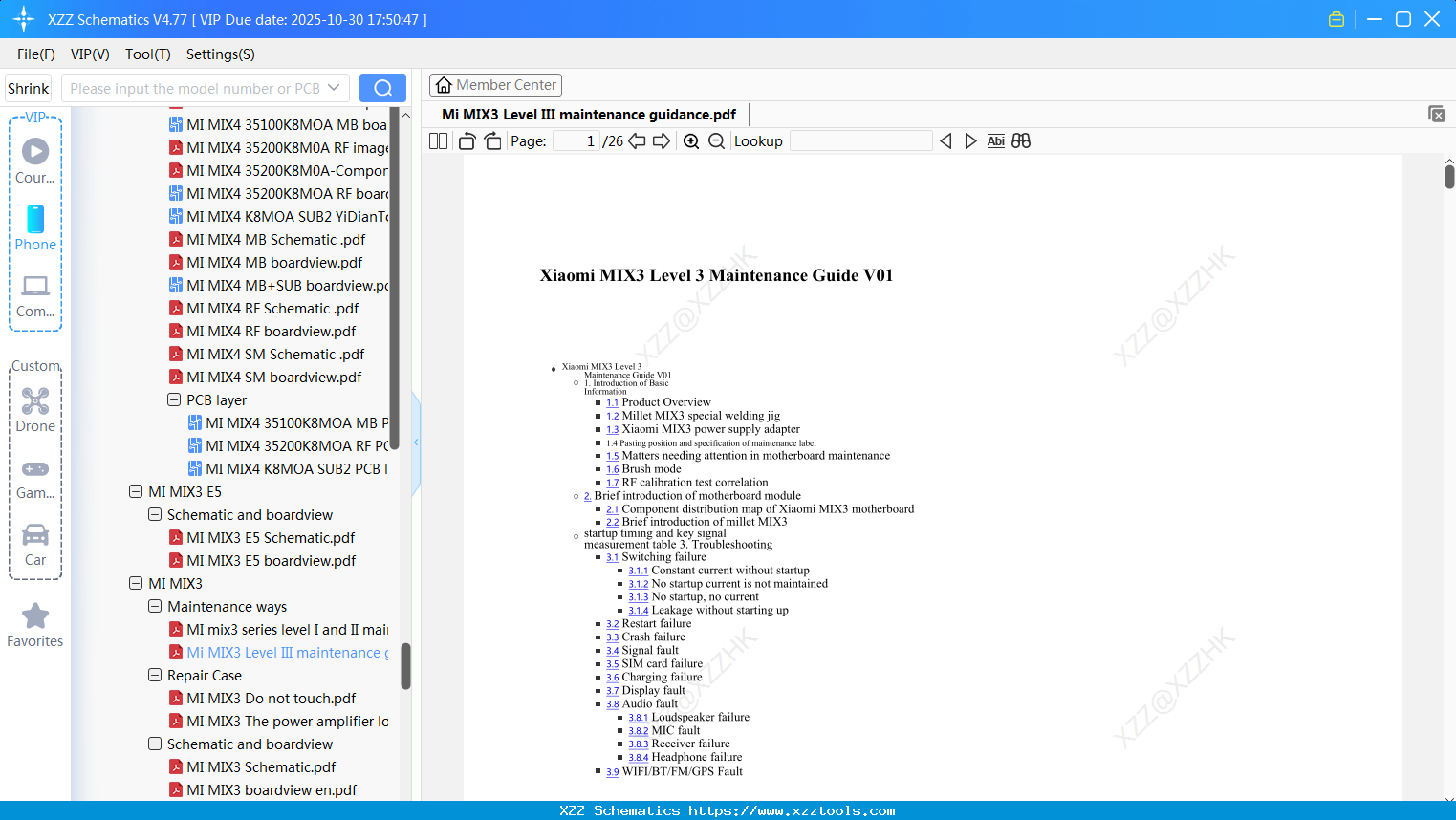Image resolution: width=1456 pixels, height=820 pixels.
Task: Open the Game console category icon
Action: (35, 469)
